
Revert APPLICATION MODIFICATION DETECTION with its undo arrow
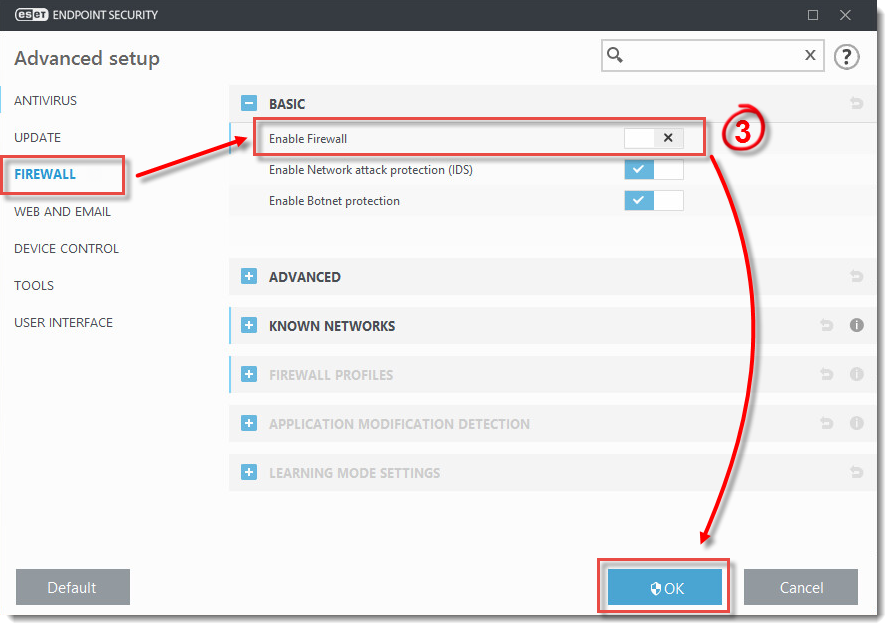tap(826, 423)
